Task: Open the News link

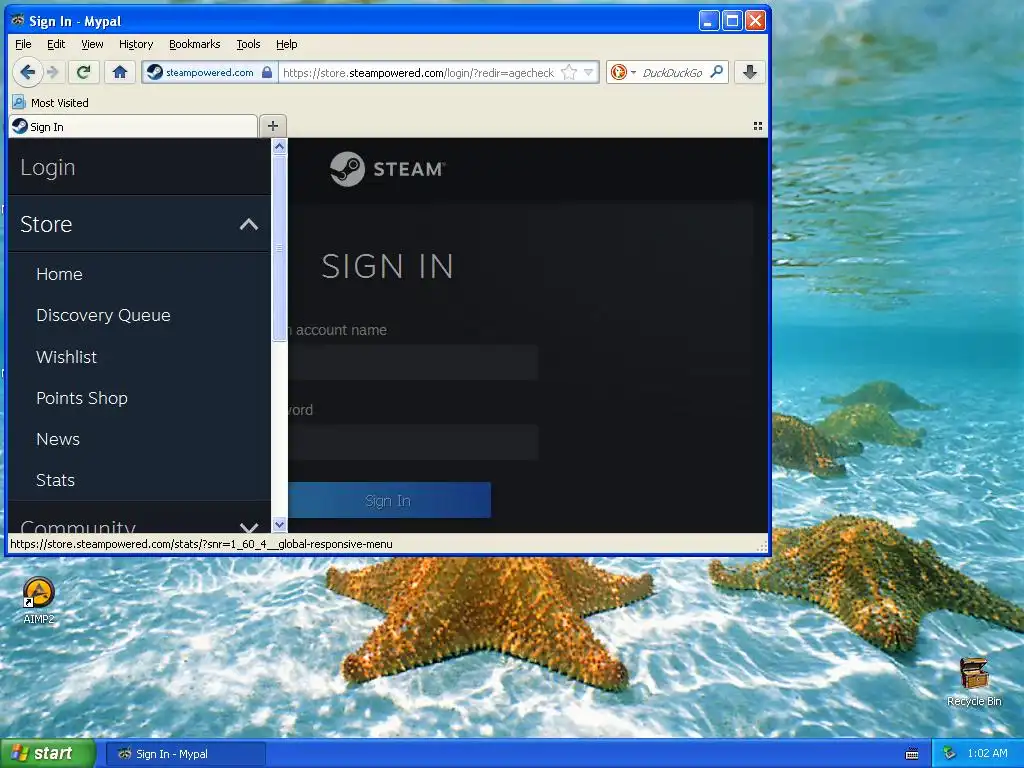Action: click(x=58, y=440)
